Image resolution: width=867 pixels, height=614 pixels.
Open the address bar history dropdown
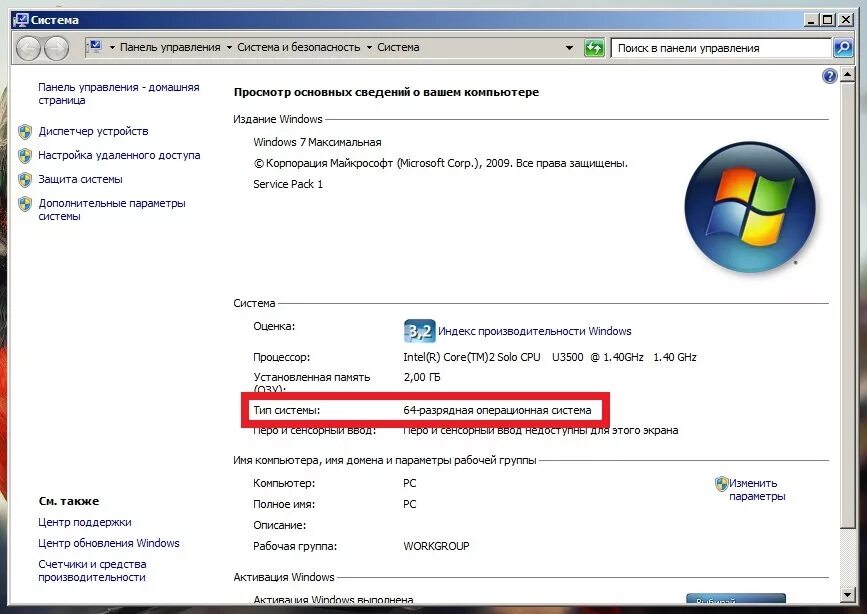(569, 48)
